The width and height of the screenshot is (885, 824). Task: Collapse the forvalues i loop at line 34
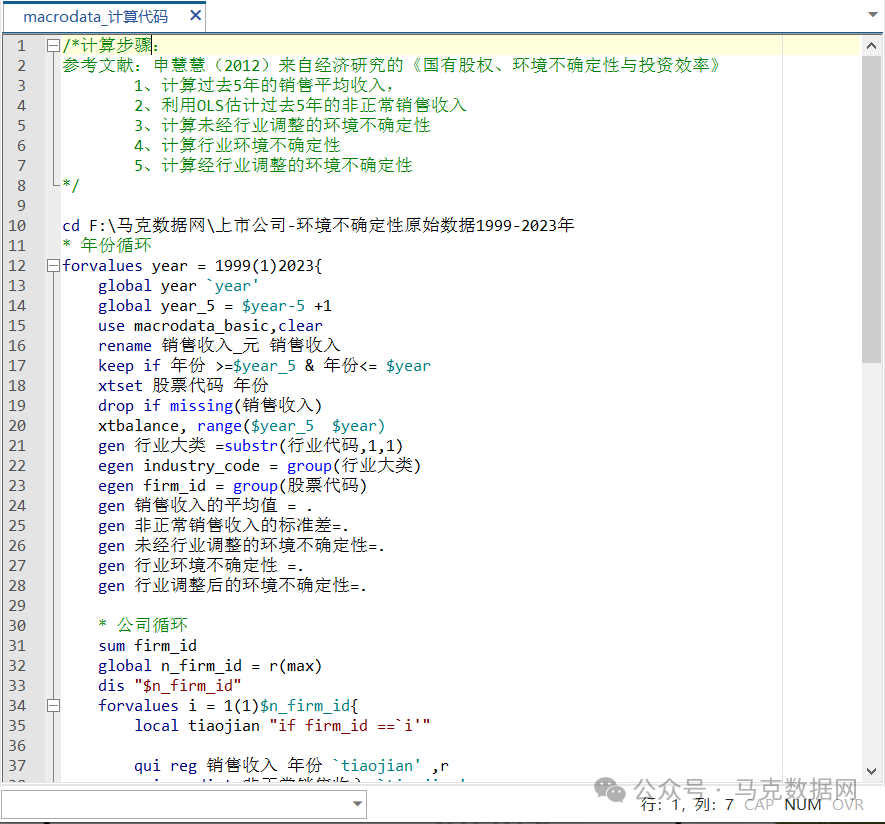tap(53, 705)
